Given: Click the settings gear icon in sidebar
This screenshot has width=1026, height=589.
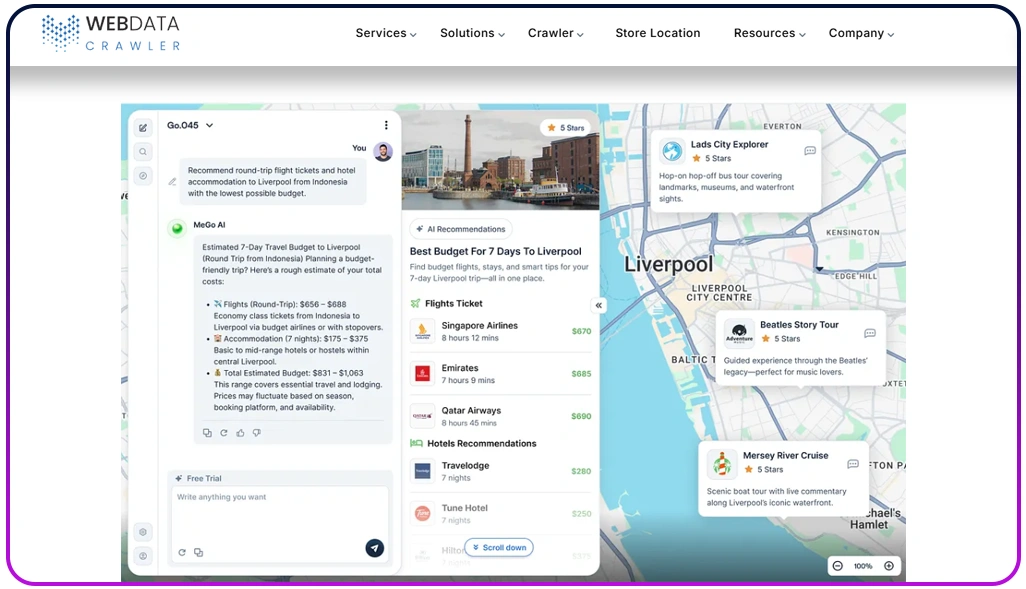Looking at the screenshot, I should (x=143, y=532).
